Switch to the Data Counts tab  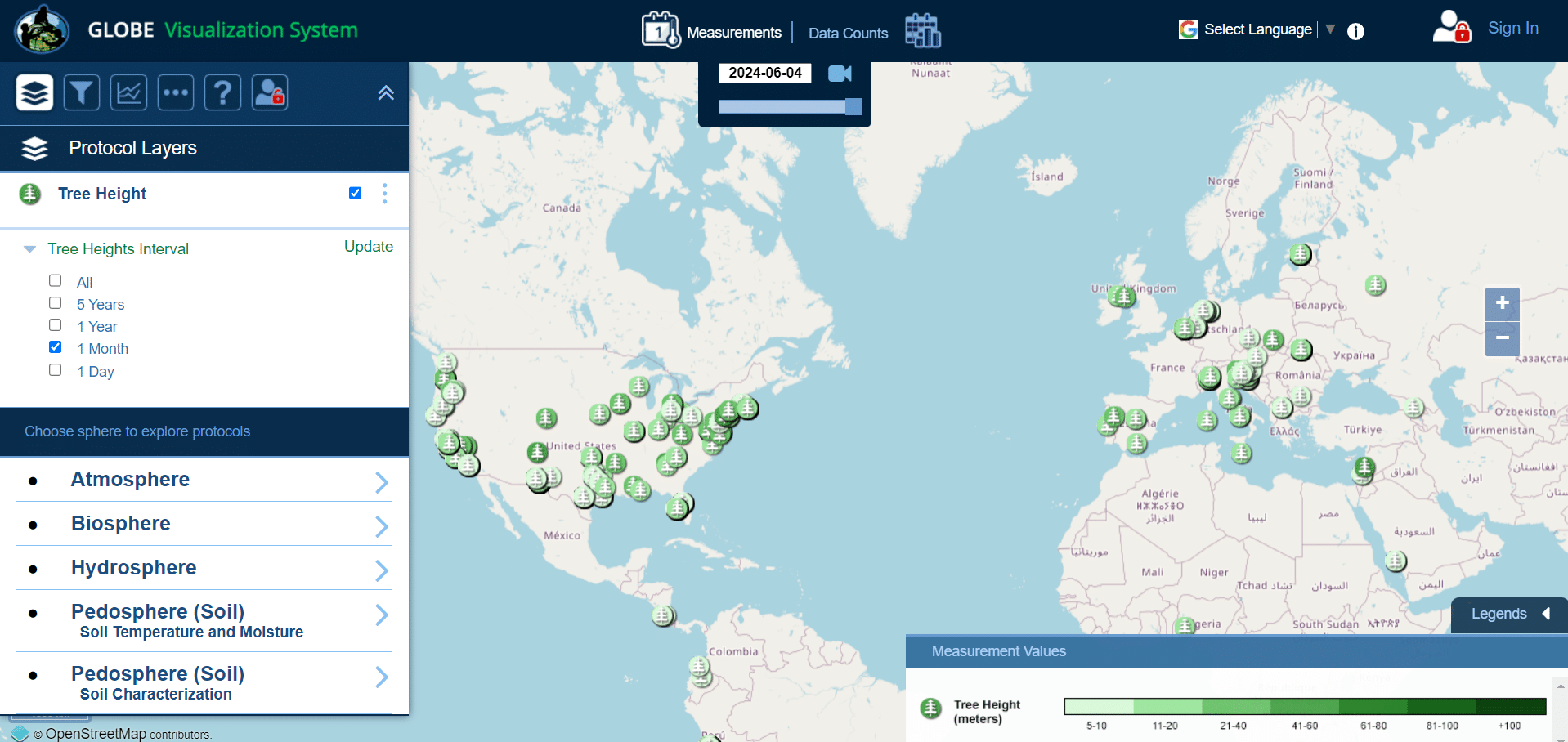[848, 34]
